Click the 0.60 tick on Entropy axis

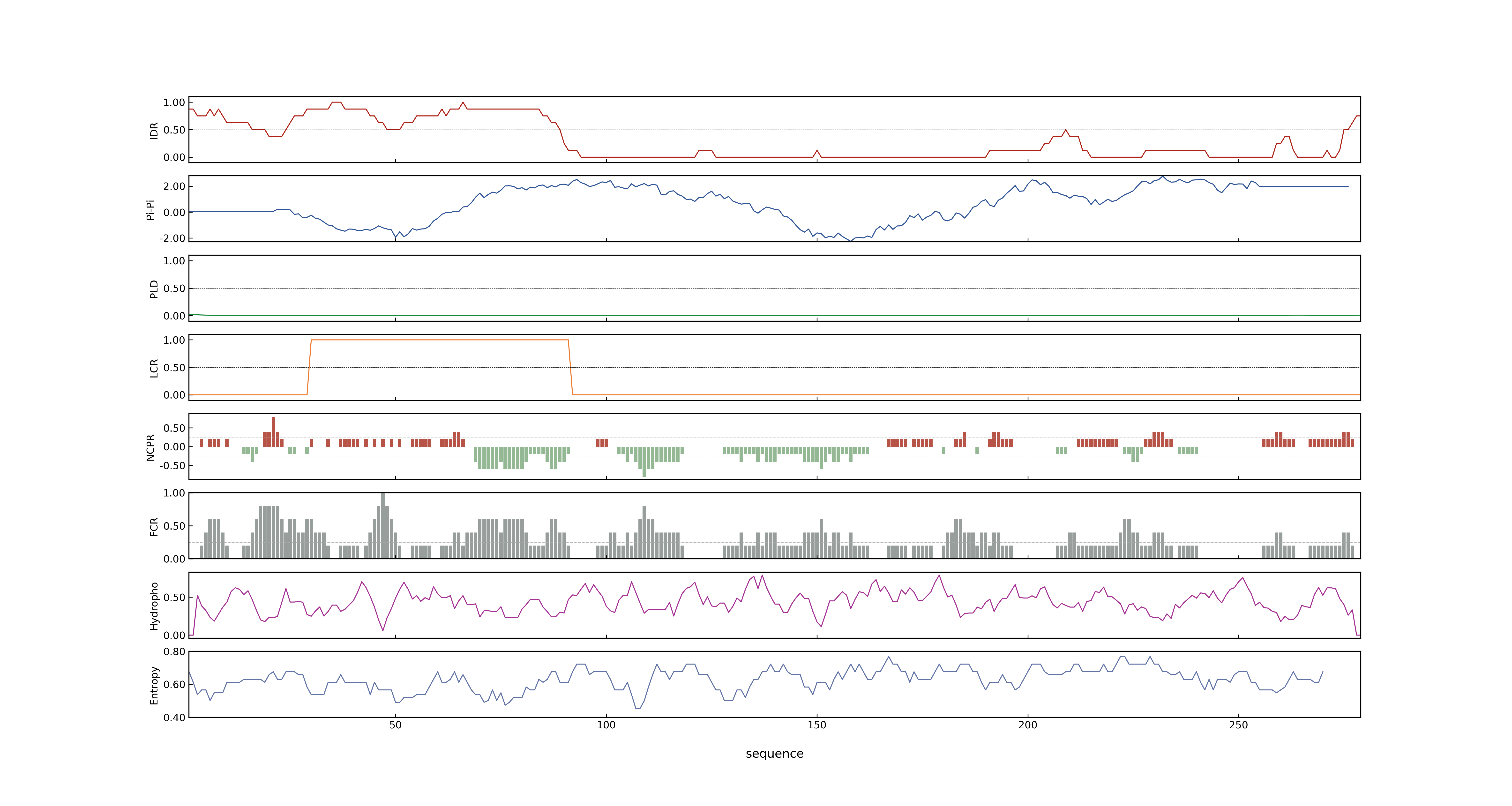174,685
